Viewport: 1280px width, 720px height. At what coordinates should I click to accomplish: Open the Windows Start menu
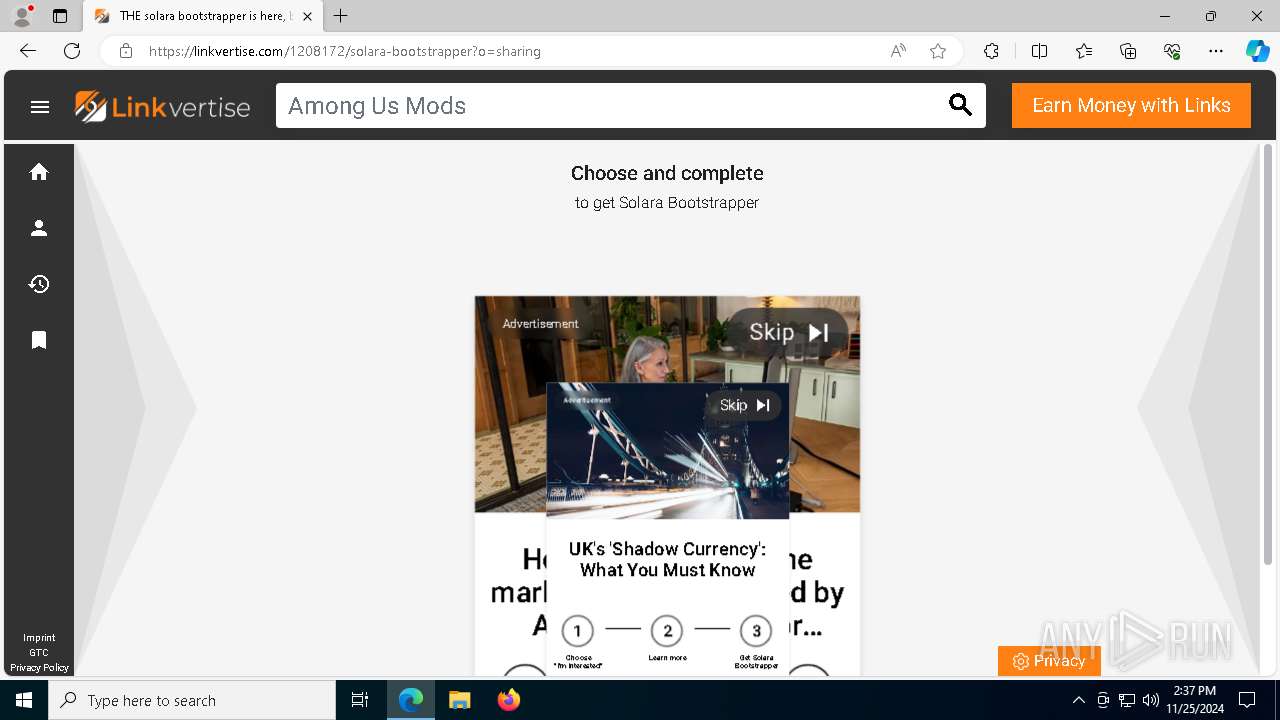(x=24, y=700)
